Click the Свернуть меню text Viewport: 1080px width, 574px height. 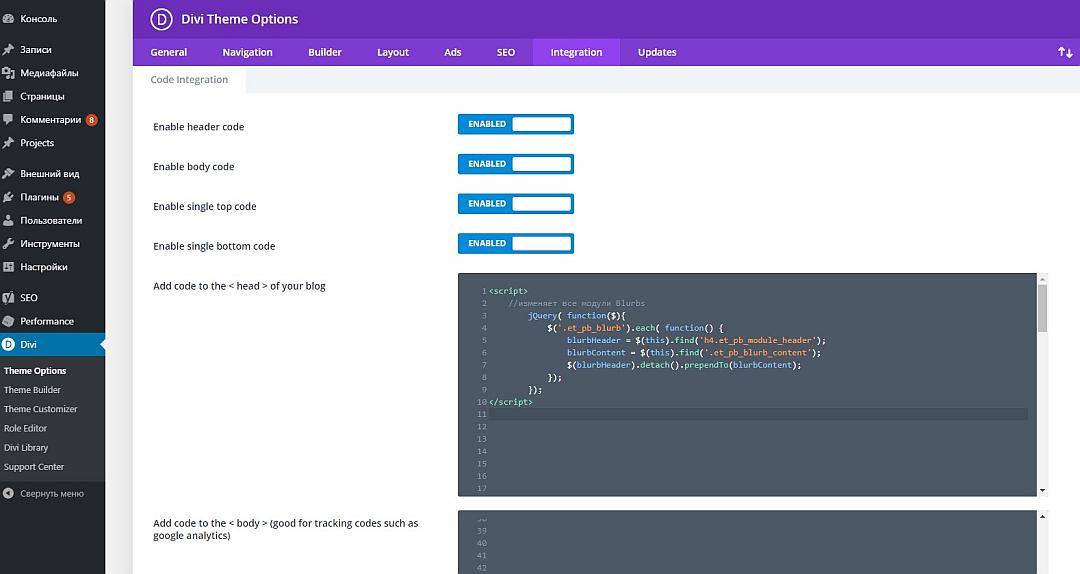(x=52, y=493)
